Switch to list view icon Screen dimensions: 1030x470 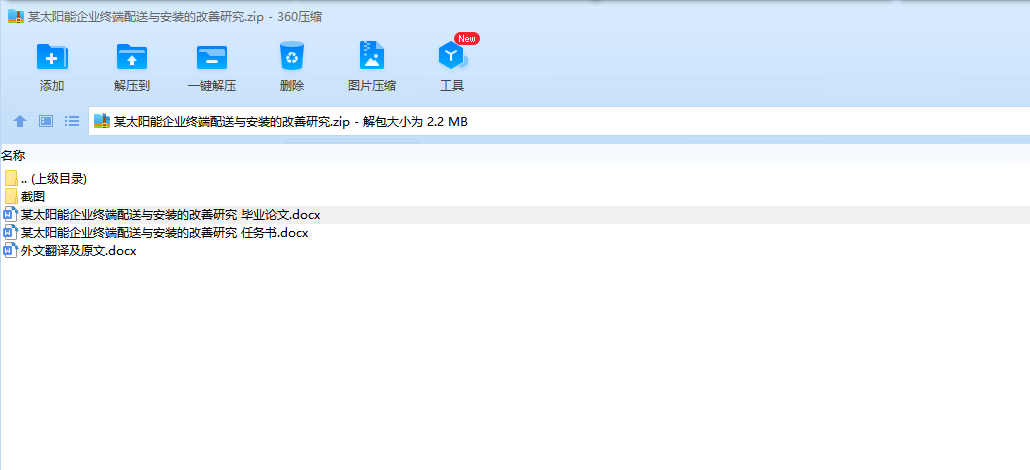pyautogui.click(x=72, y=121)
